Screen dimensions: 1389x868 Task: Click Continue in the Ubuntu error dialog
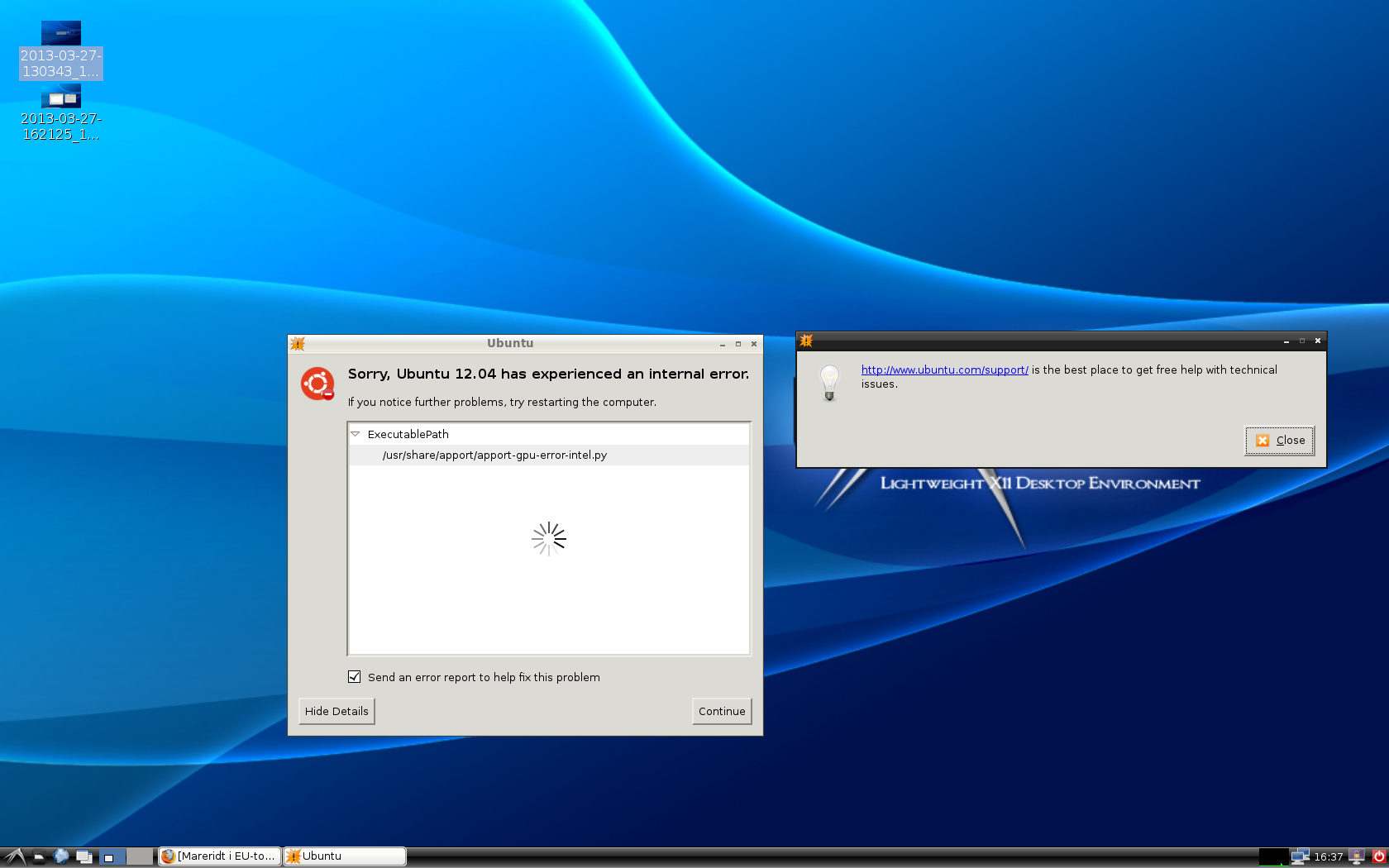[722, 711]
